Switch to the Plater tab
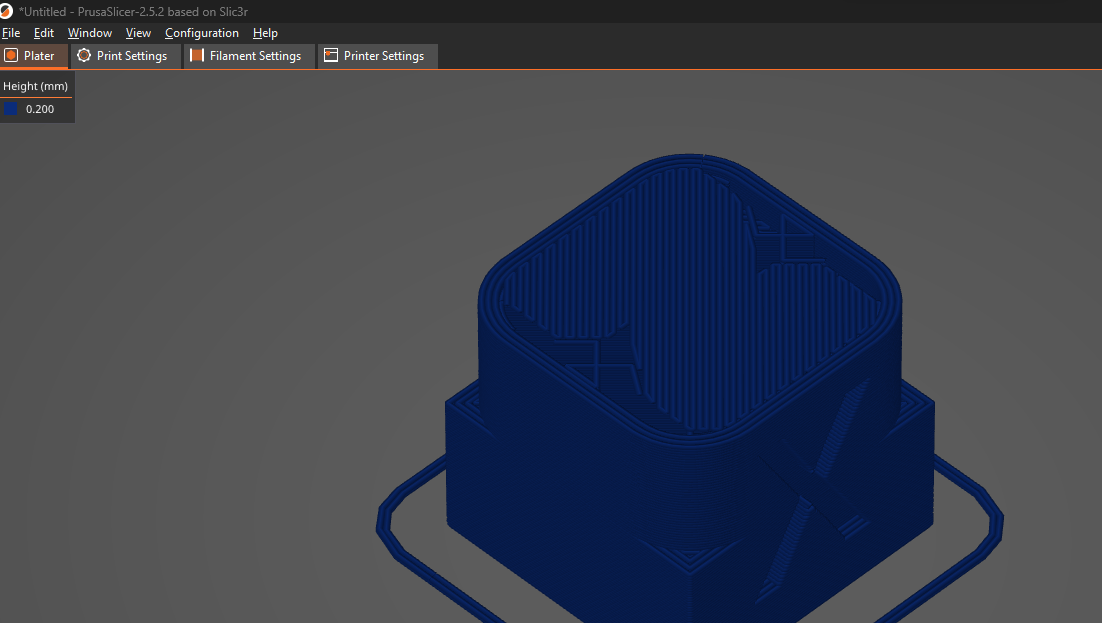Viewport: 1102px width, 623px height. pyautogui.click(x=34, y=56)
